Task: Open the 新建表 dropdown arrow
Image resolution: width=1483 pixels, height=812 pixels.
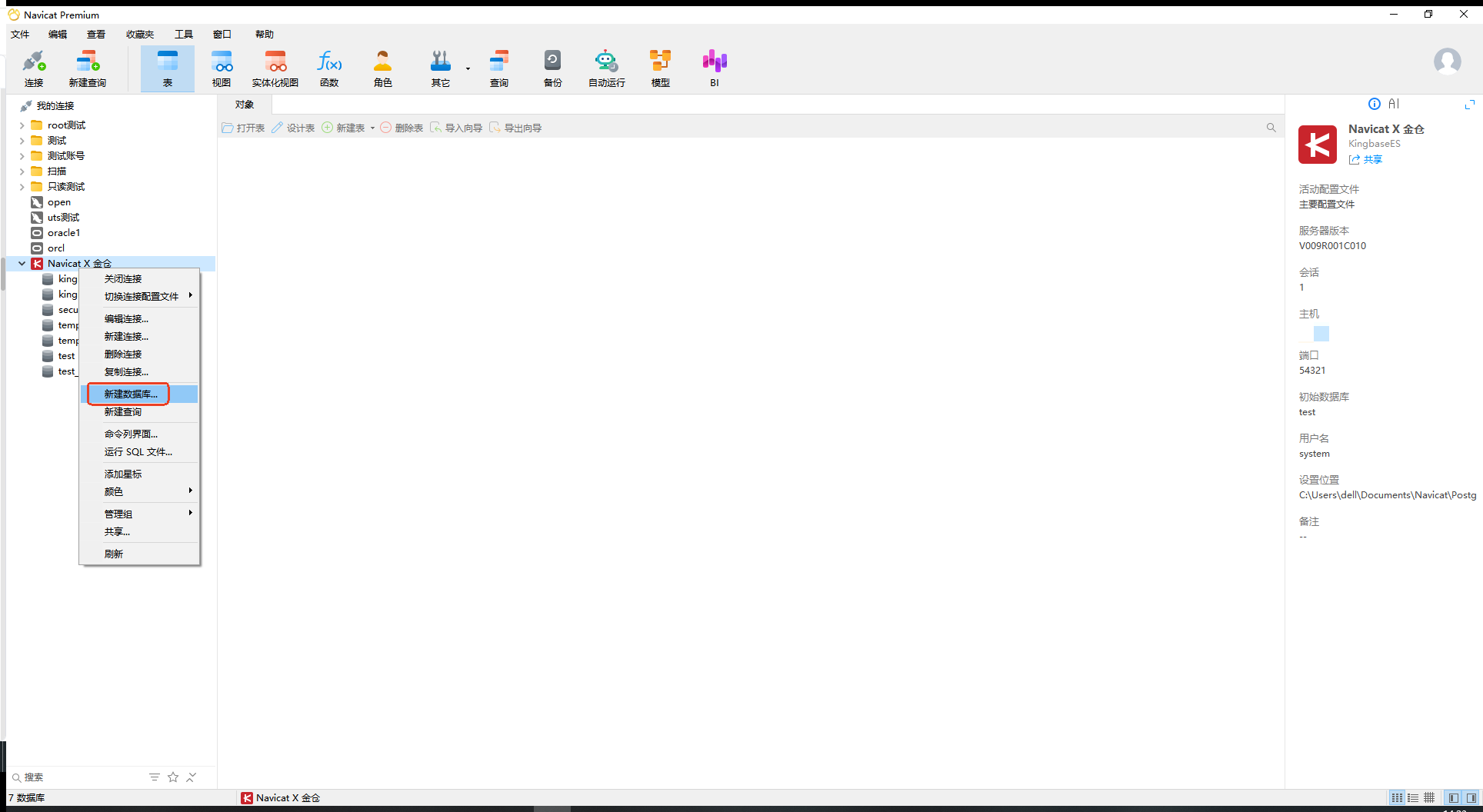Action: (x=372, y=128)
